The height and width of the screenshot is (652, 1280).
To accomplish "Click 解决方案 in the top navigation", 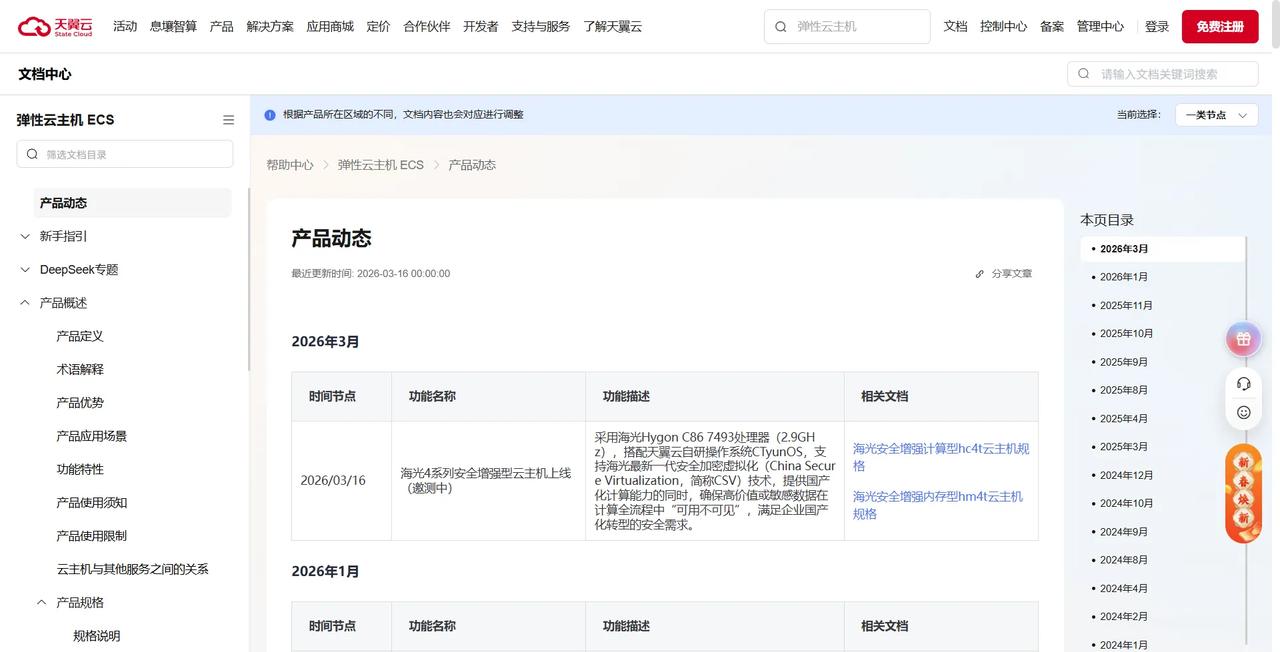I will [270, 26].
